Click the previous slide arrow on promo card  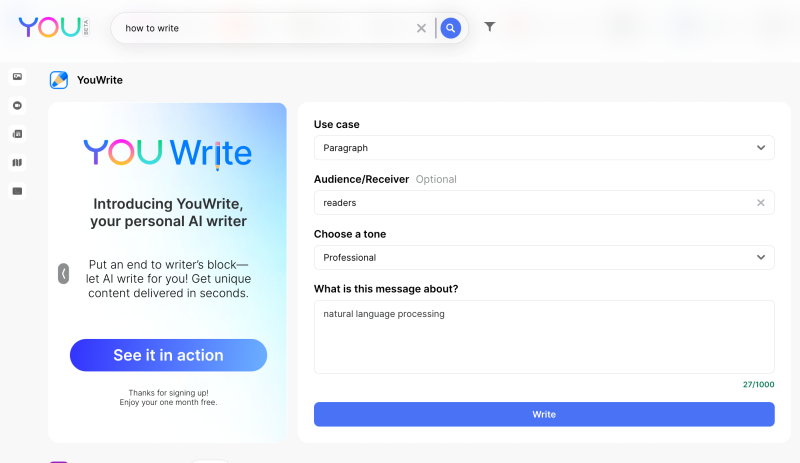click(x=63, y=274)
